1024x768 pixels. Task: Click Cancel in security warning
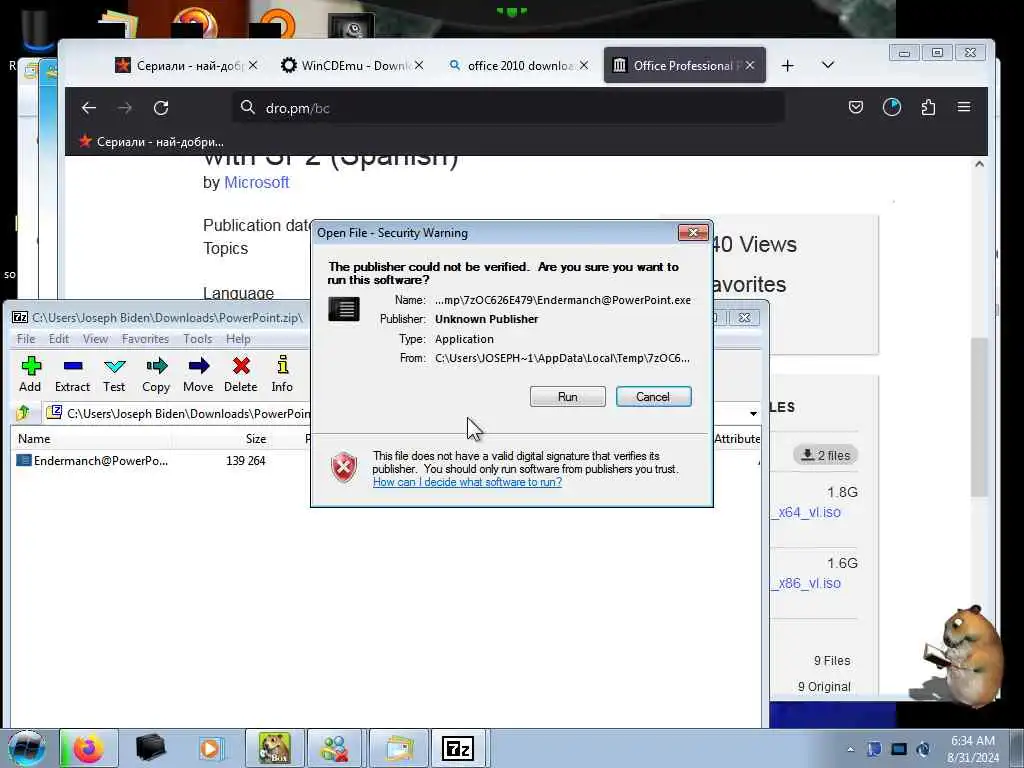click(653, 396)
